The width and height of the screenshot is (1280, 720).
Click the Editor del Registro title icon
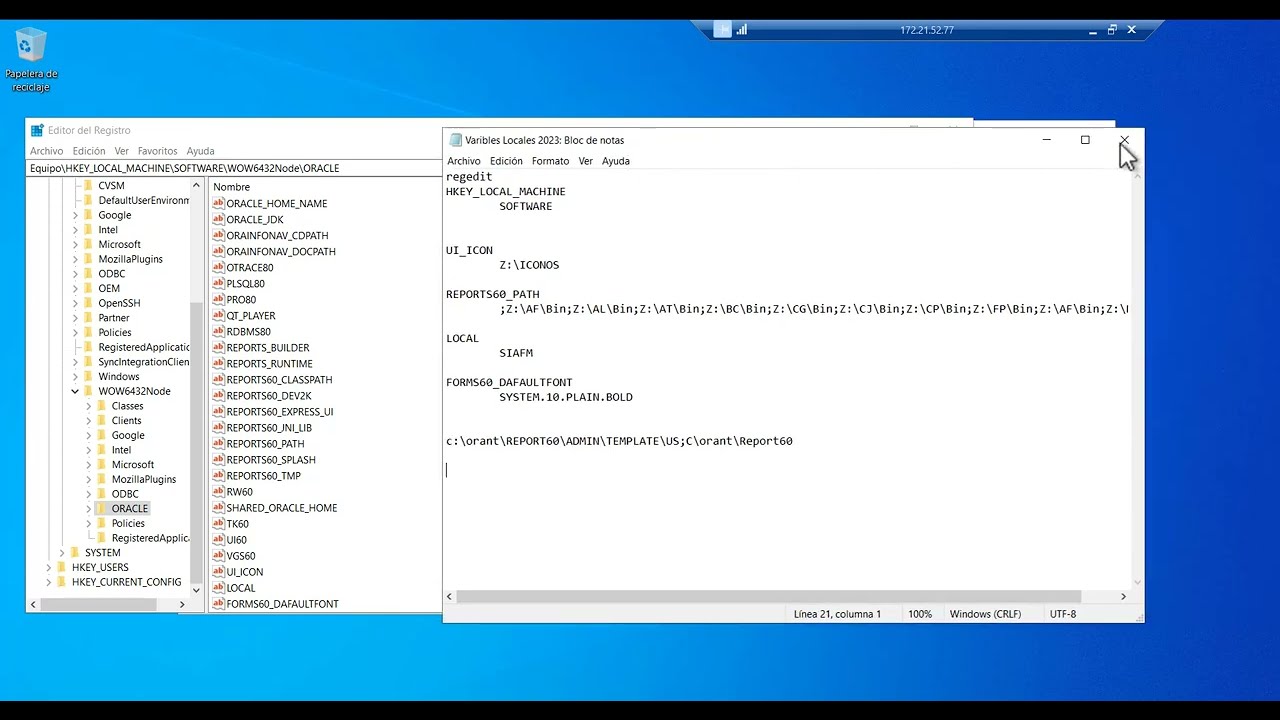[37, 130]
